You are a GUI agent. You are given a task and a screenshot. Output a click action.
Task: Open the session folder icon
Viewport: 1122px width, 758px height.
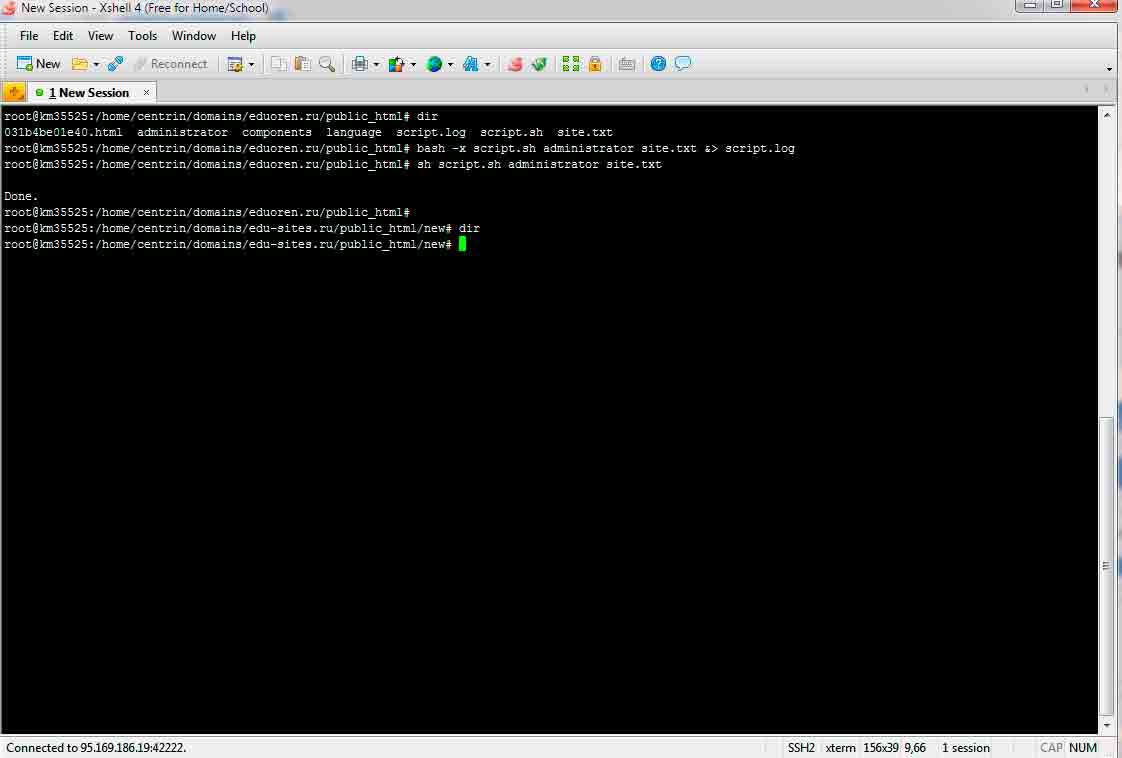click(79, 64)
